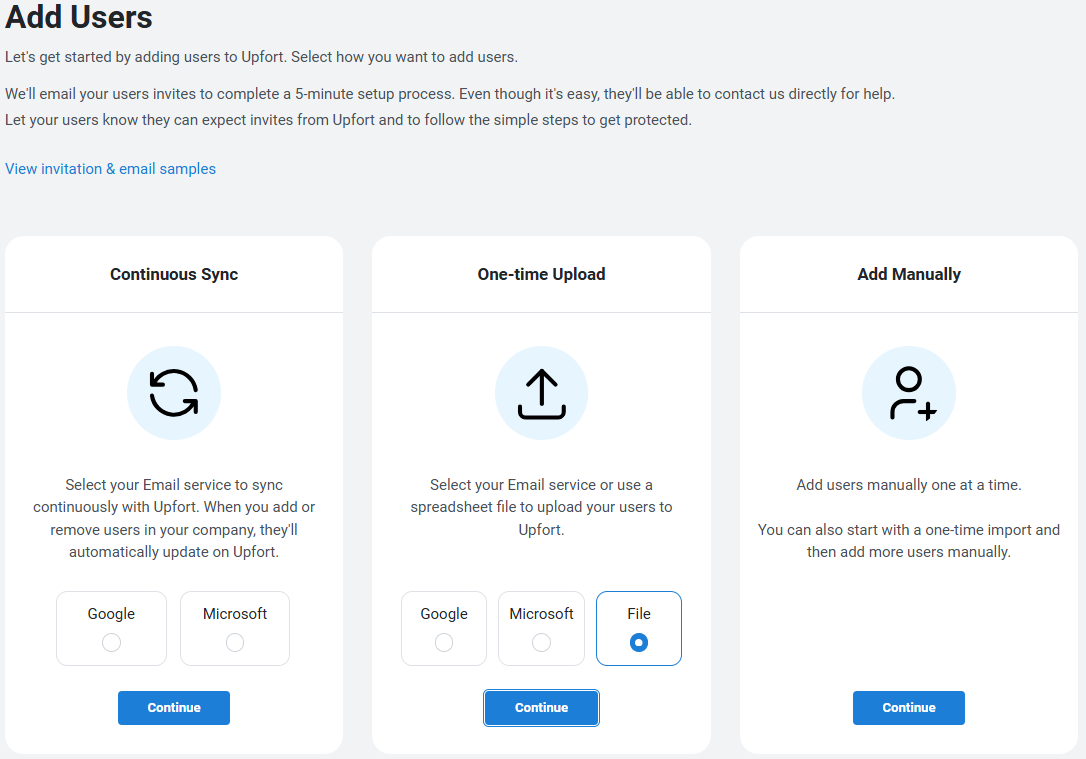The width and height of the screenshot is (1086, 759).
Task: Select the File radio option
Action: 639,643
